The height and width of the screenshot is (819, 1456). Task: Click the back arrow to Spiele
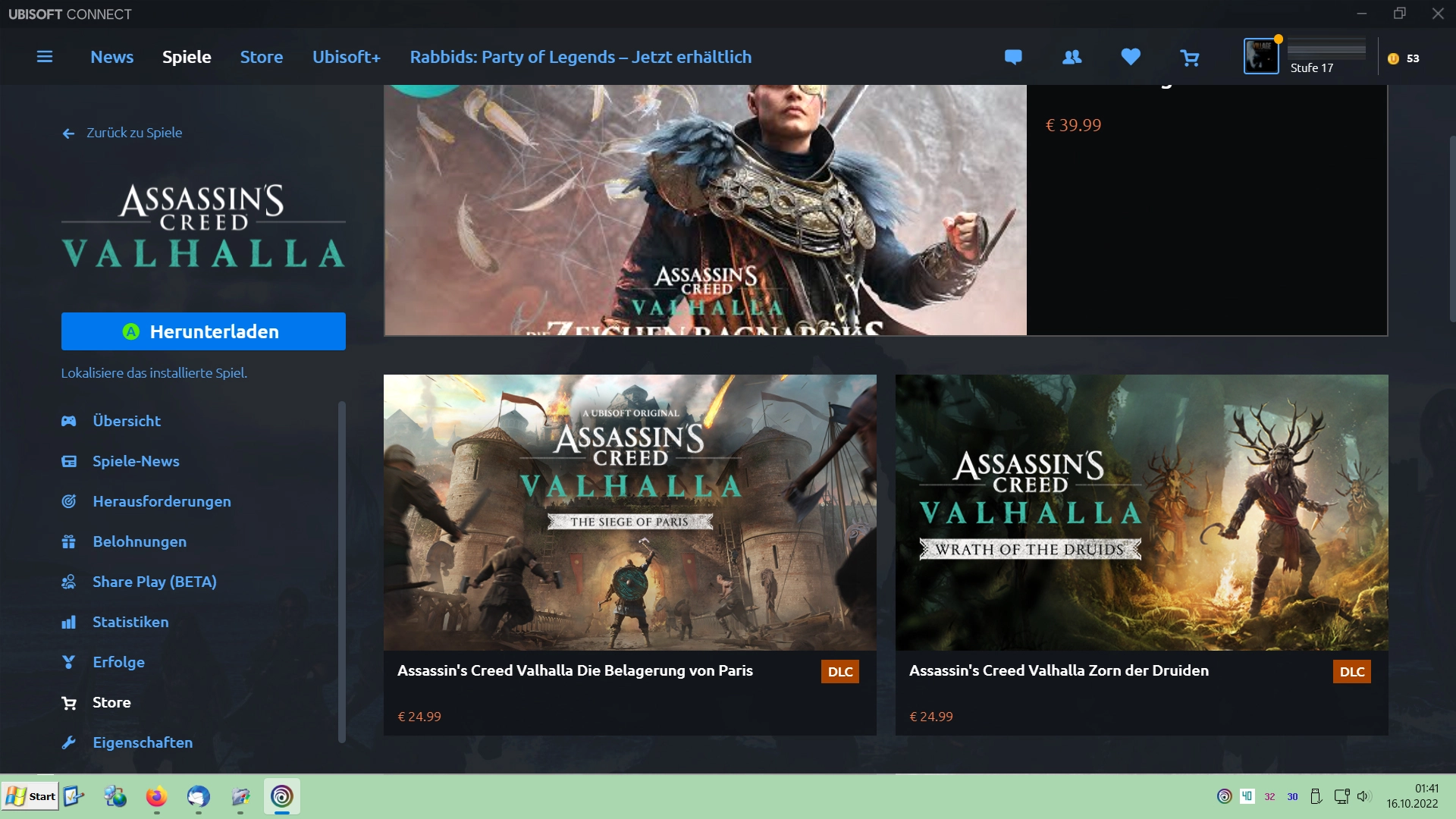[x=68, y=133]
